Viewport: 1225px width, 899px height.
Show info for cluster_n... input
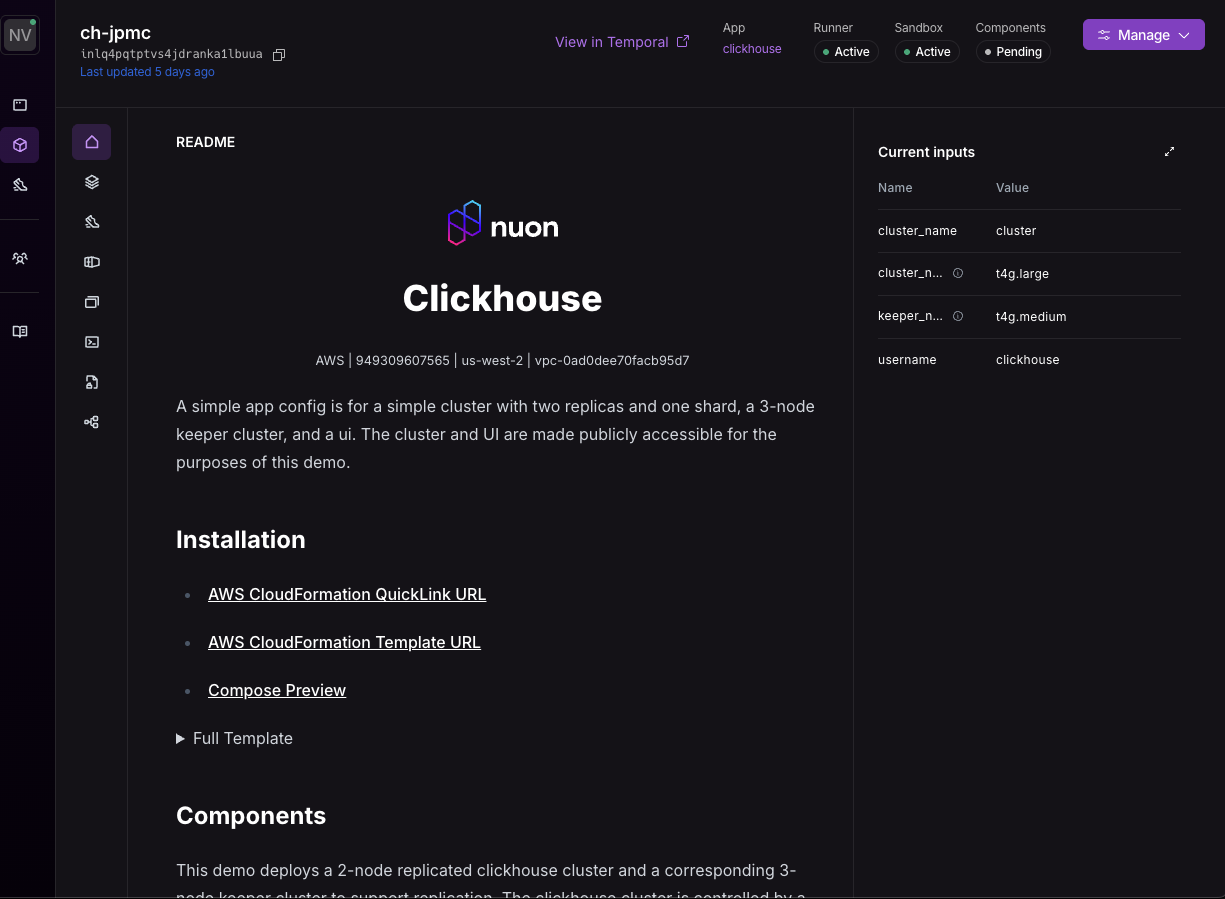click(958, 273)
